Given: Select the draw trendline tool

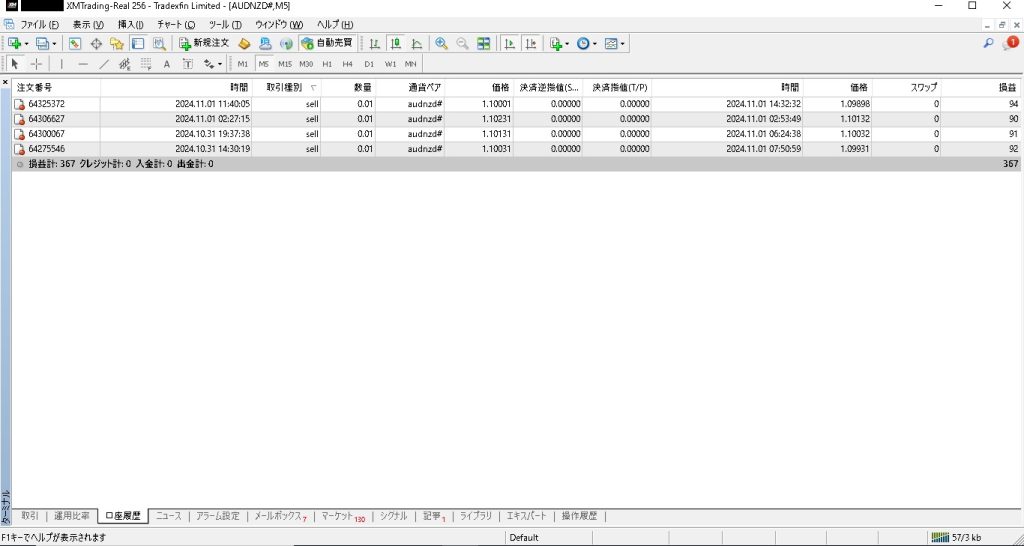Looking at the screenshot, I should click(104, 64).
